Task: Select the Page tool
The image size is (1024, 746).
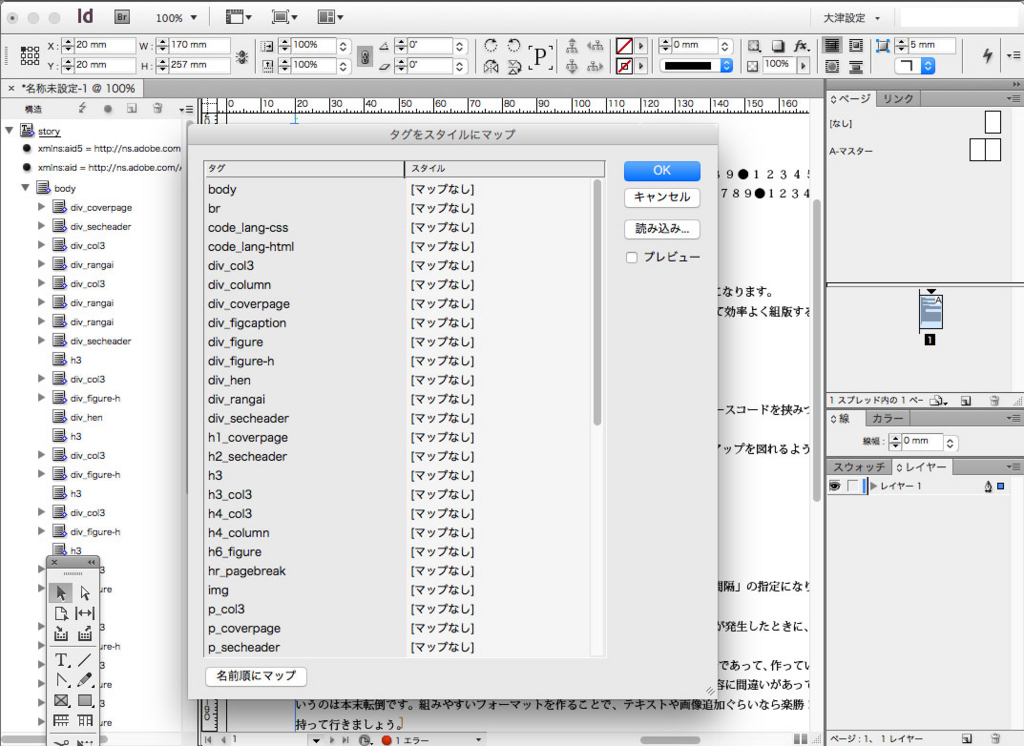Action: point(61,613)
